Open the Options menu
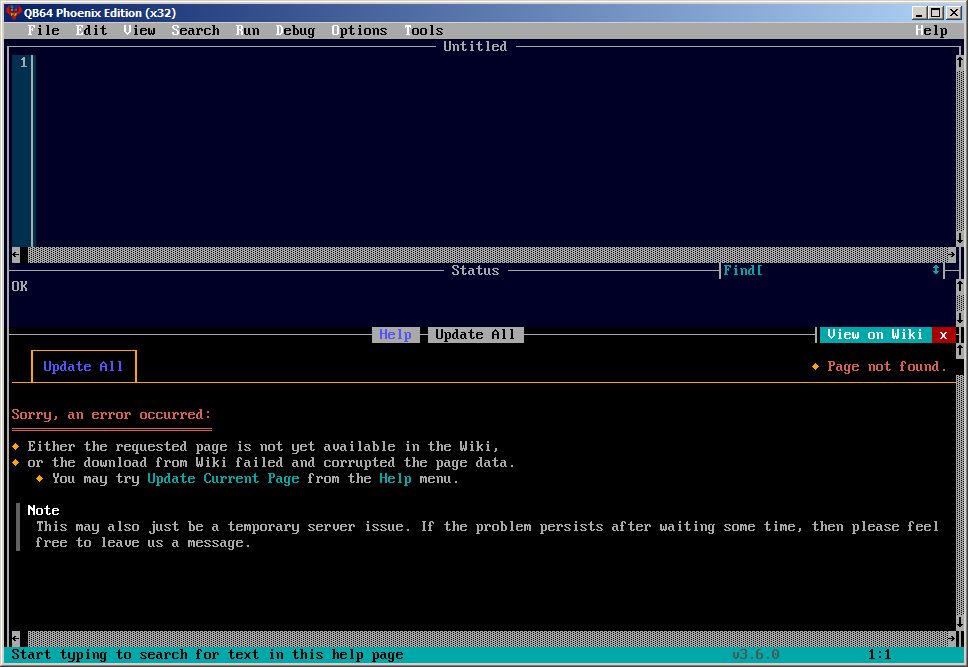The width and height of the screenshot is (968, 667). [359, 30]
